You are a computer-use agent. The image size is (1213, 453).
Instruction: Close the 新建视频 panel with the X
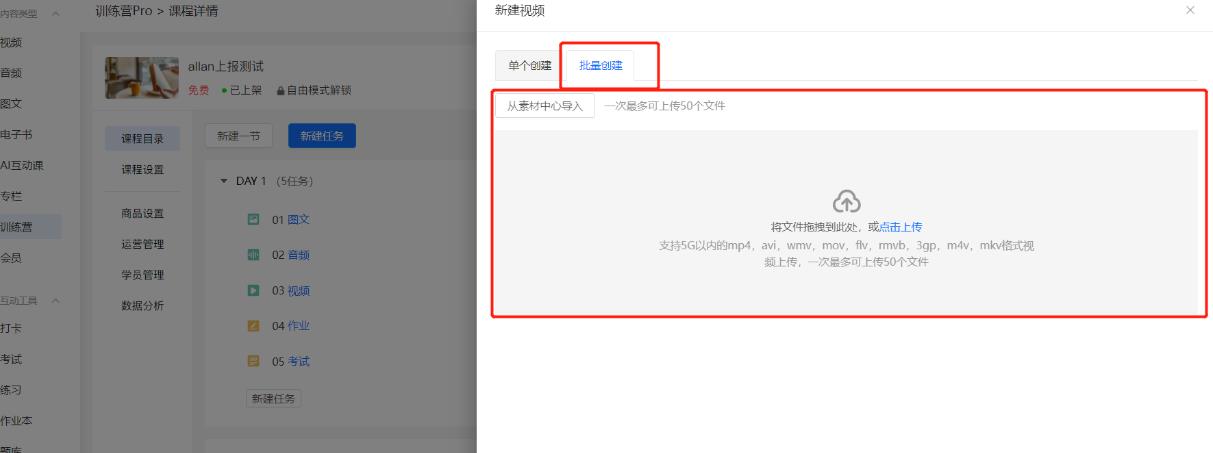tap(1189, 10)
